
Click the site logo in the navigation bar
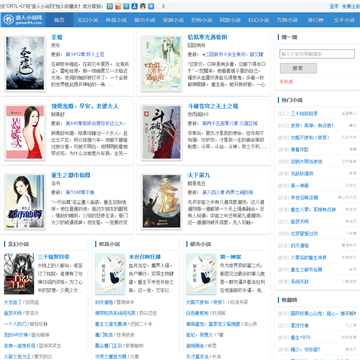[x=23, y=20]
